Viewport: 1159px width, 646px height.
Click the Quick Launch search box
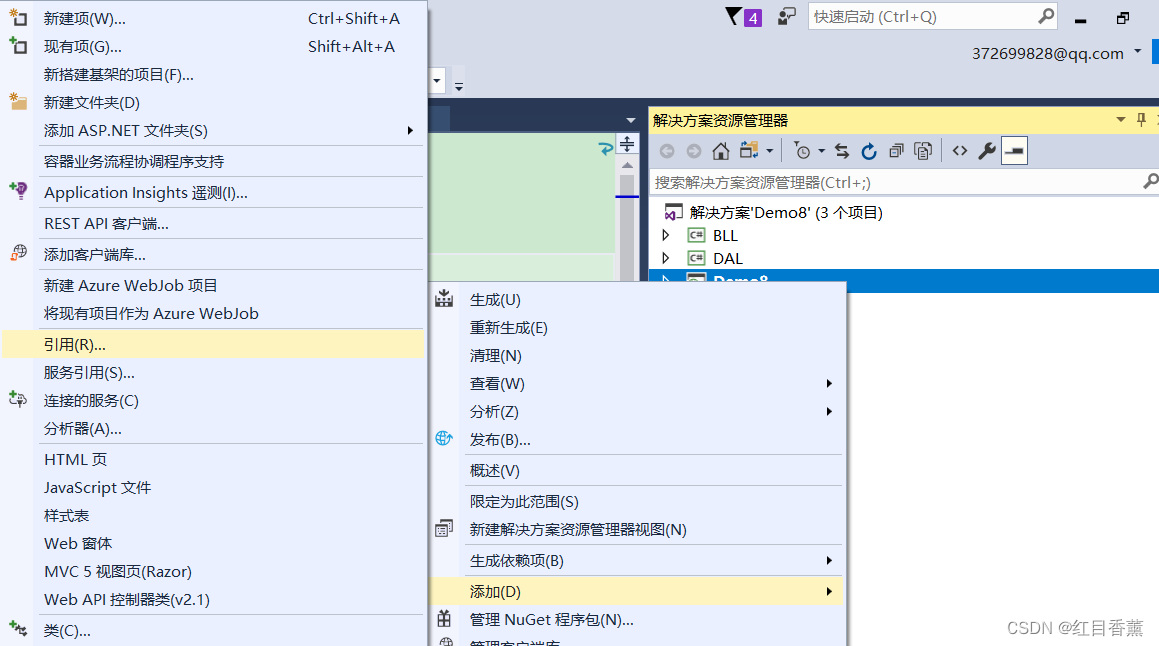[930, 16]
